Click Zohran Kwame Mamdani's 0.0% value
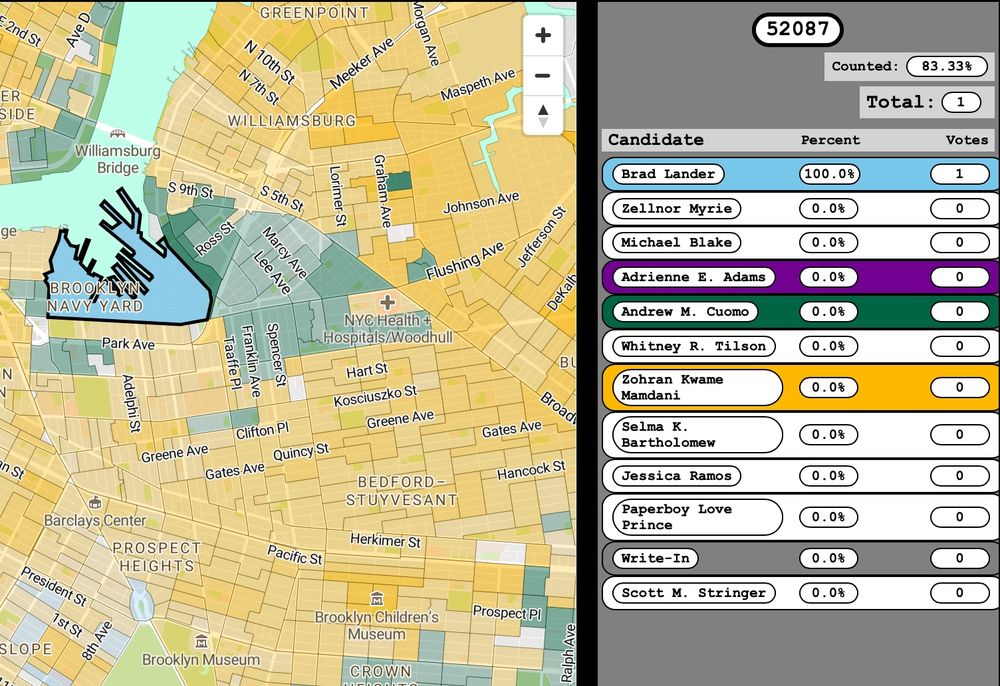The height and width of the screenshot is (686, 1000). tap(828, 387)
